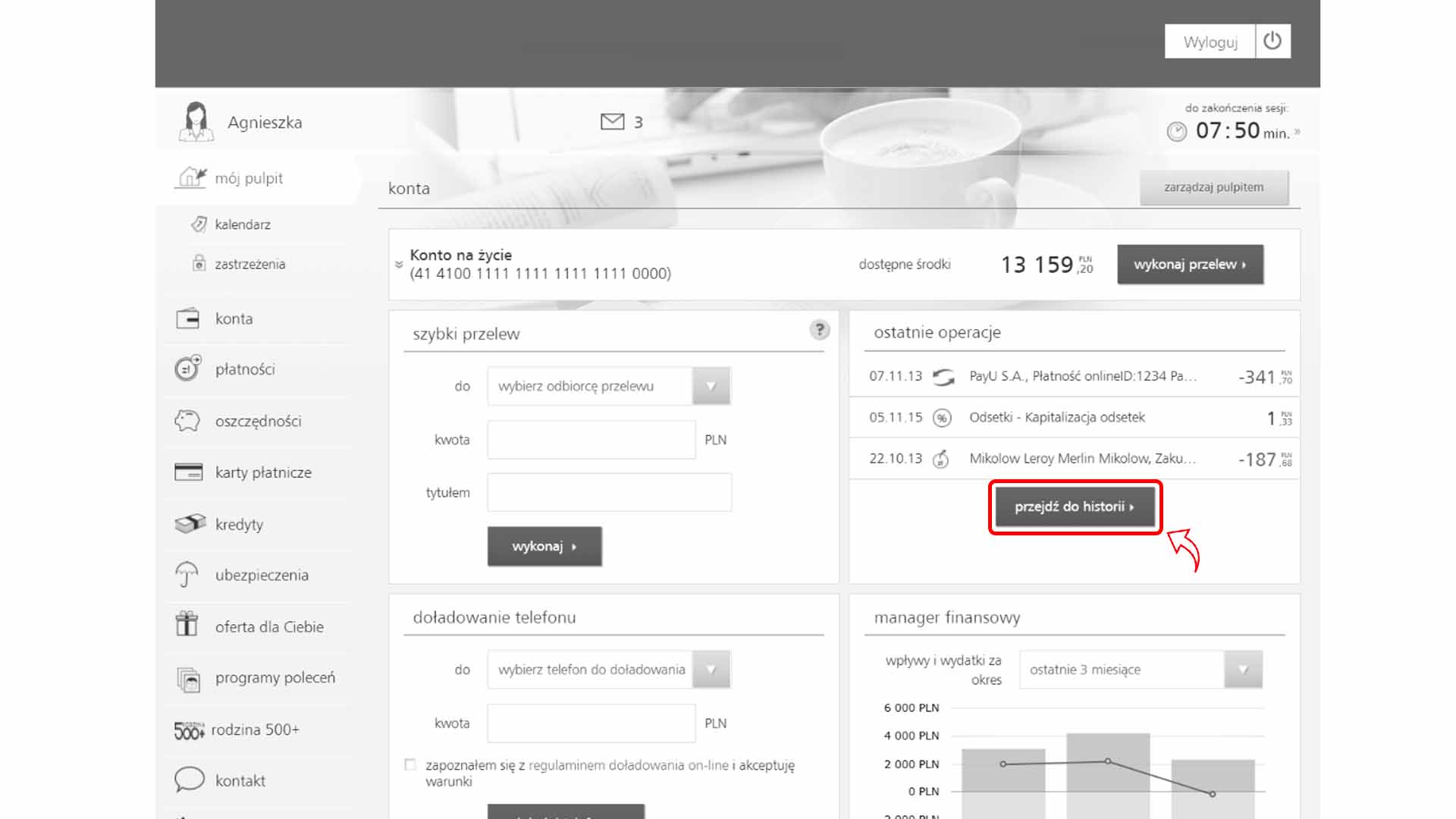Screen dimensions: 1456x819
Task: Click the question mark help icon
Action: (x=819, y=330)
